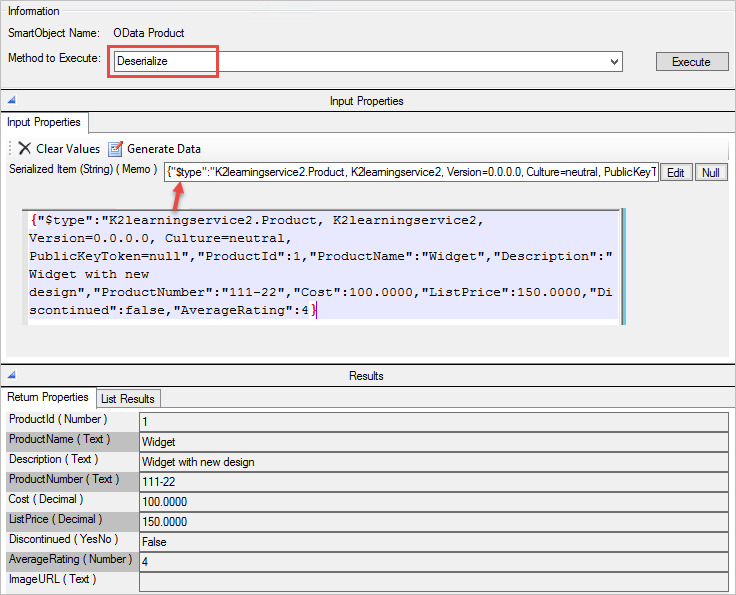Click the ListPrice value 150.0000
The width and height of the screenshot is (736, 595).
[x=433, y=522]
